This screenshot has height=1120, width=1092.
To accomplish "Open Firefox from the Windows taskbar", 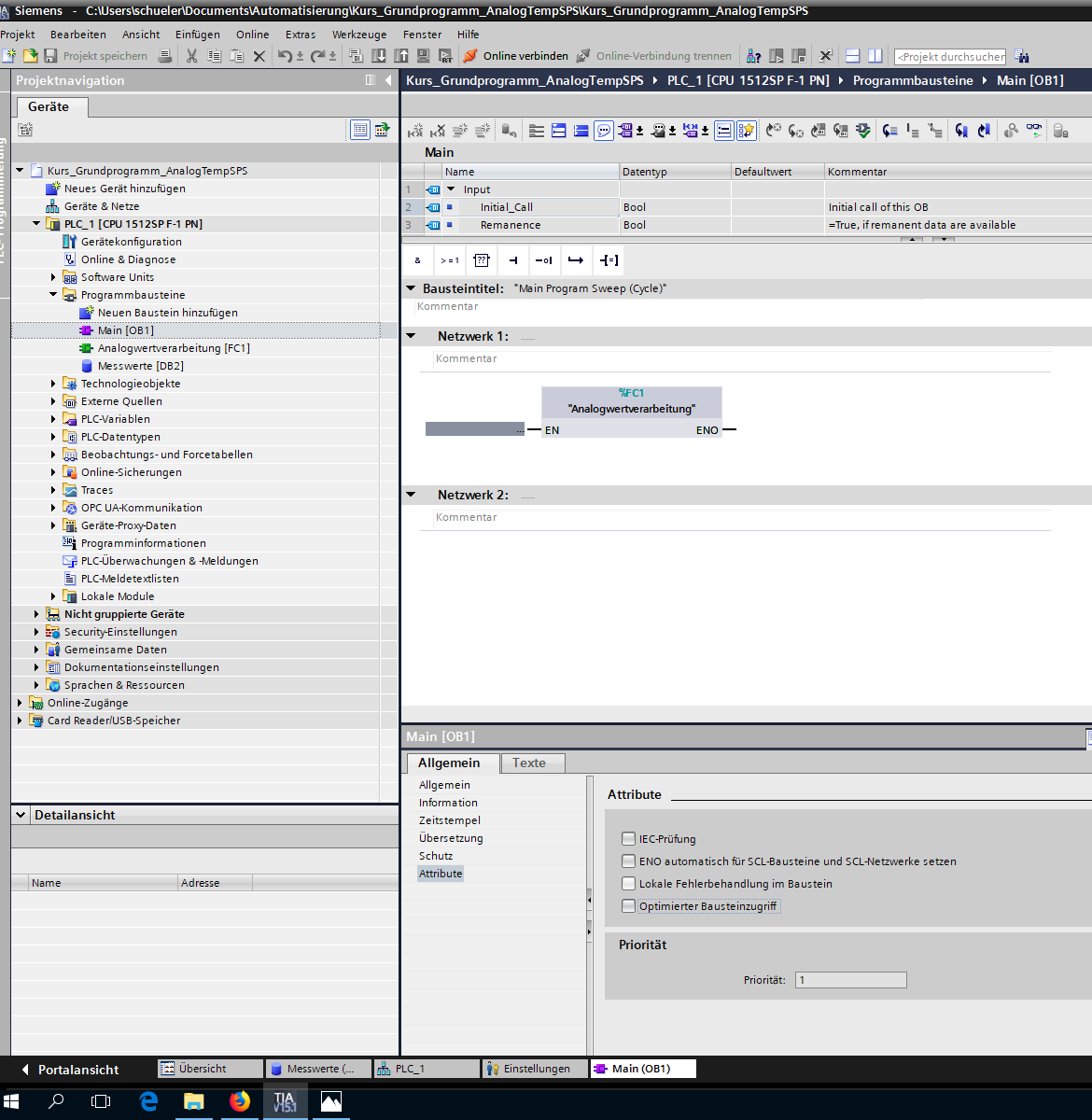I will point(240,1101).
